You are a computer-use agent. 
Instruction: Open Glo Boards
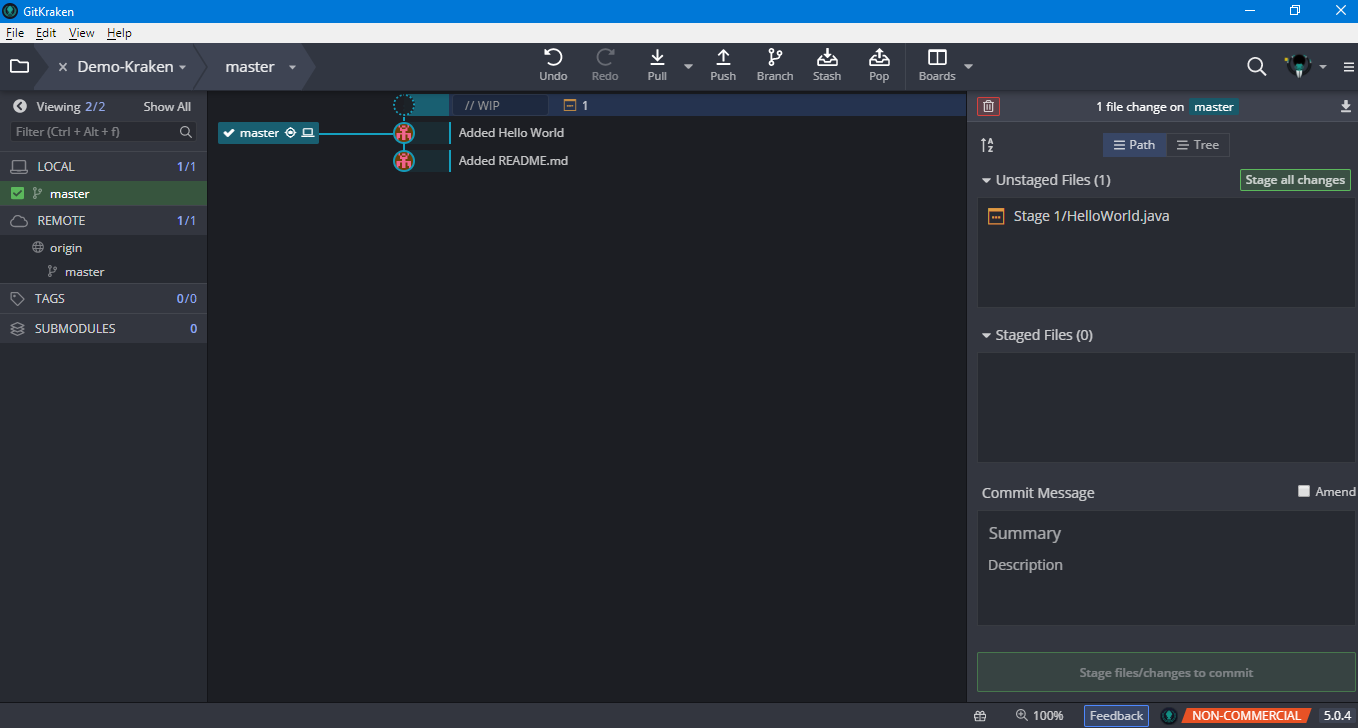click(937, 65)
